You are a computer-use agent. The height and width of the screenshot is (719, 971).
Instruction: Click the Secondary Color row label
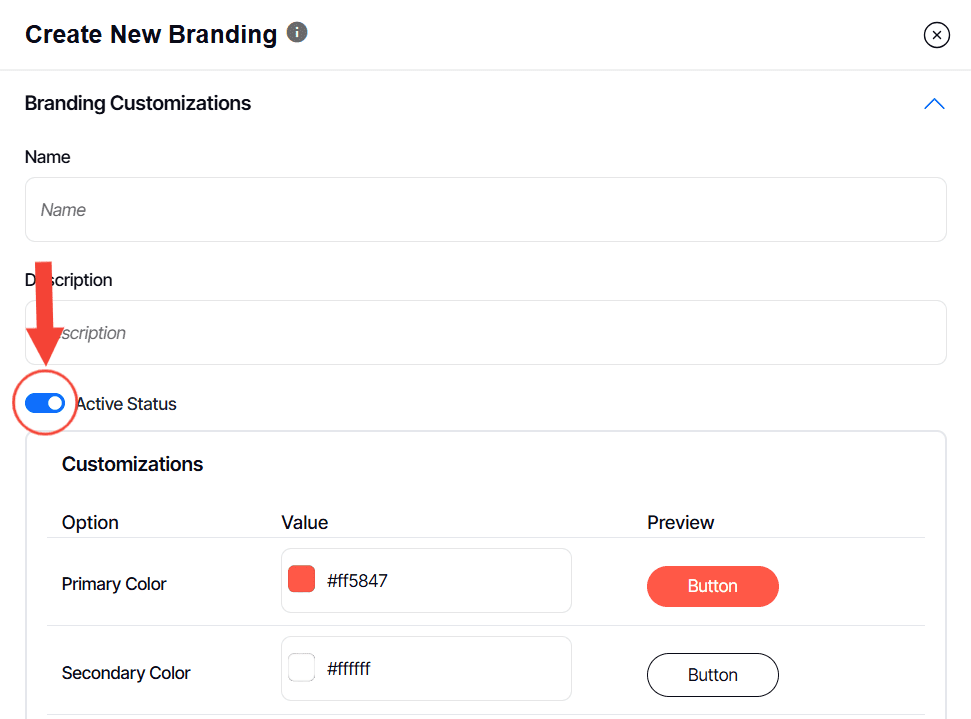coord(126,673)
